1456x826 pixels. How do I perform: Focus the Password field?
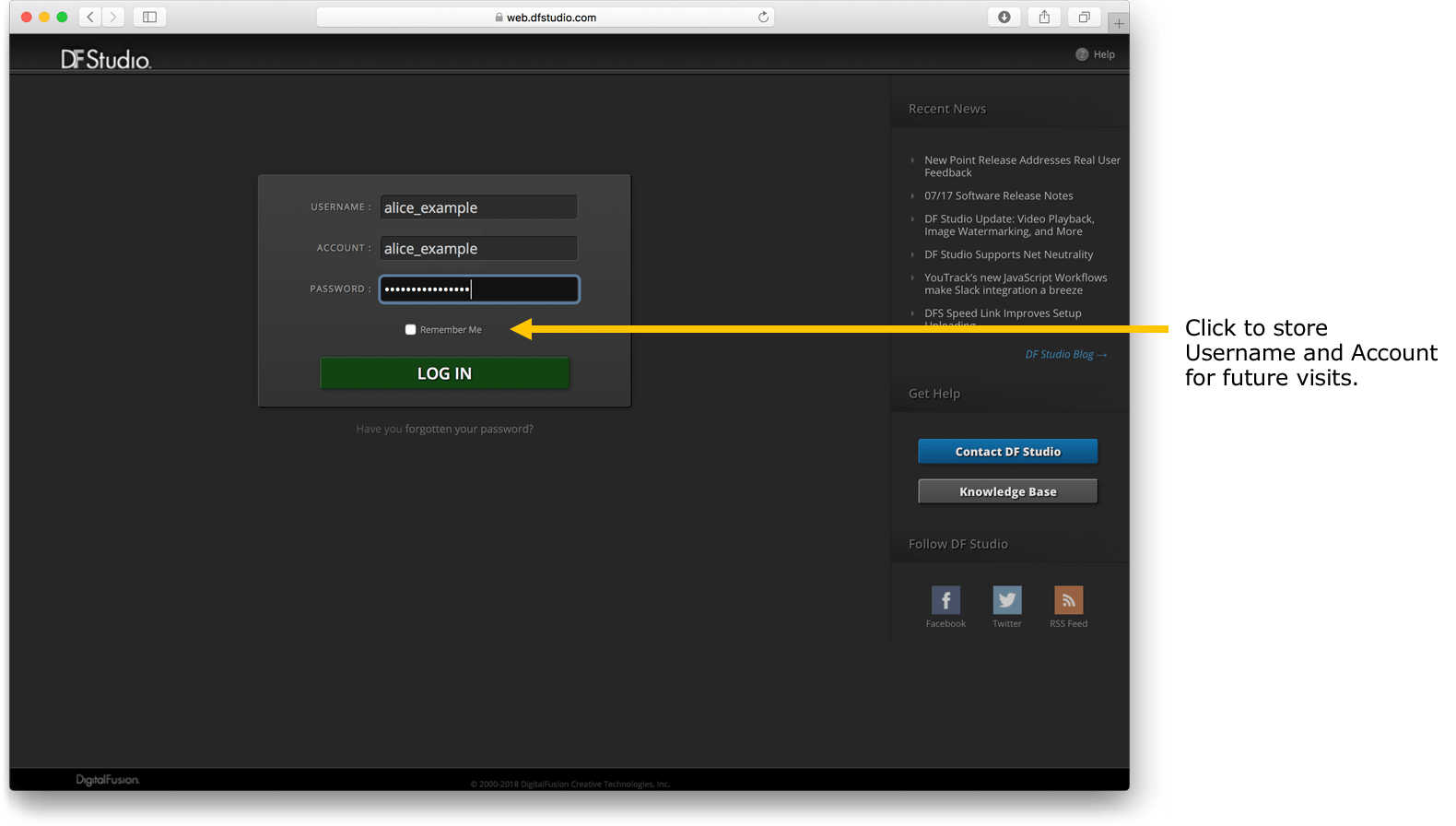[x=479, y=289]
